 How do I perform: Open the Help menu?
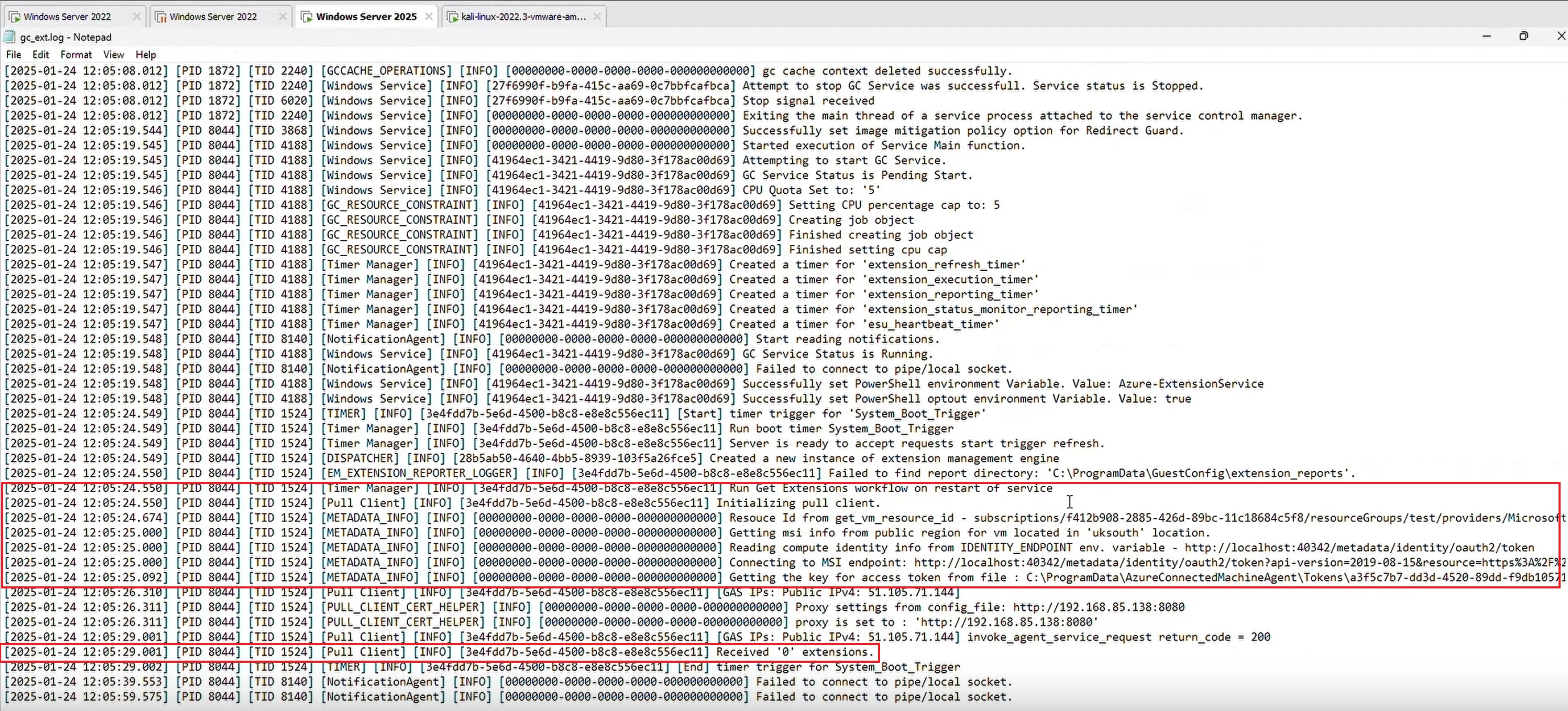coord(146,54)
